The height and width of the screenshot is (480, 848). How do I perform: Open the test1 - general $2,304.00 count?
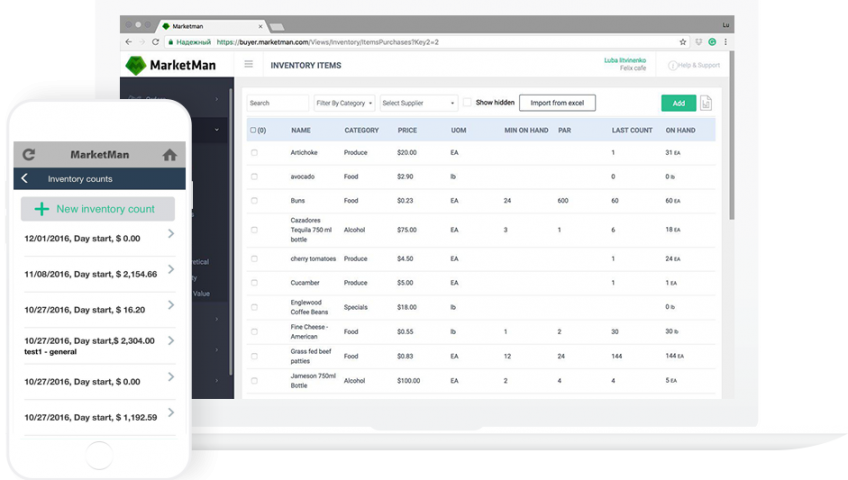coord(100,346)
